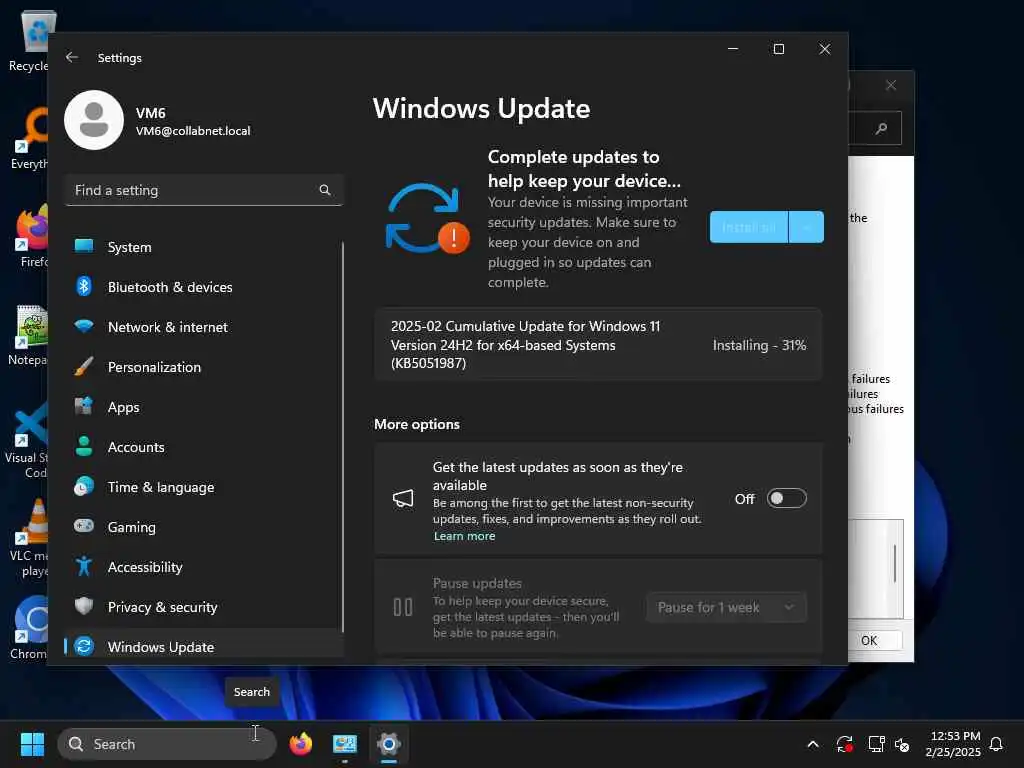Select Bluetooth & devices category
Image resolution: width=1024 pixels, height=768 pixels.
click(x=204, y=287)
